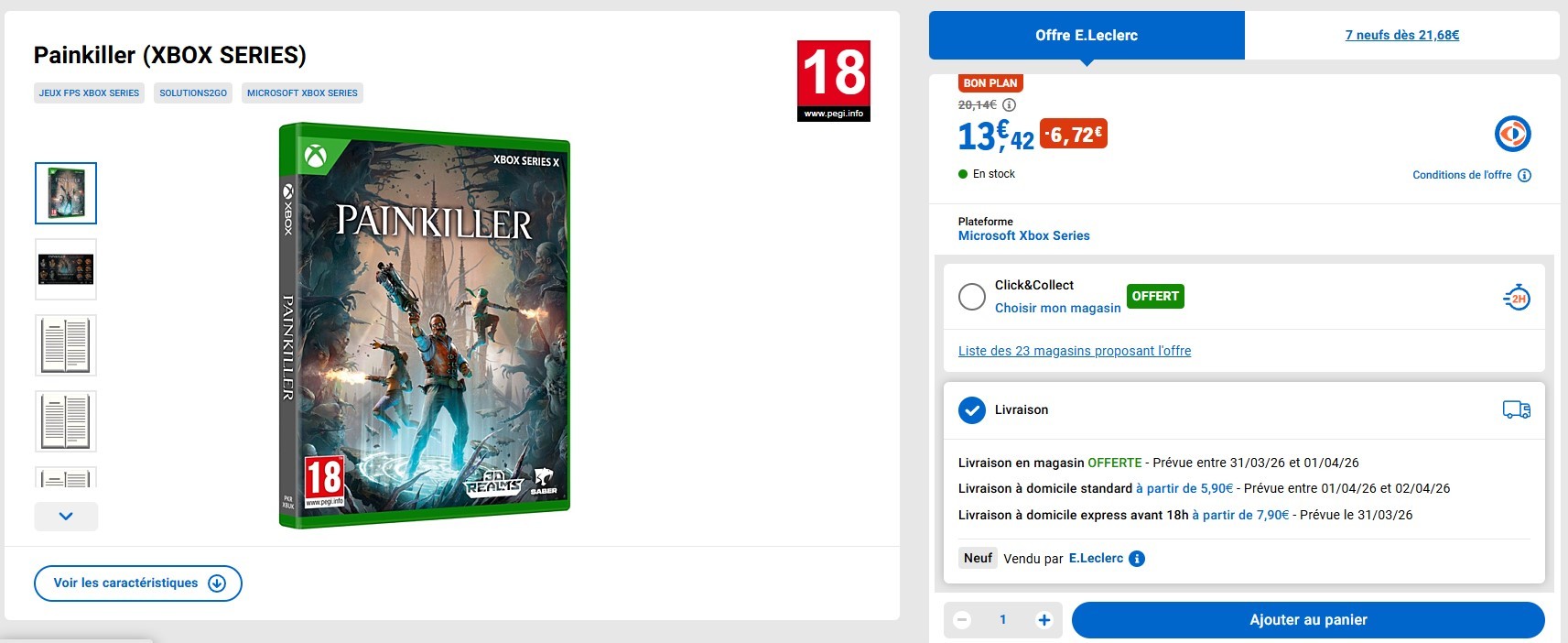Click info icon next to crossed-out 20,14€ price

point(1009,105)
